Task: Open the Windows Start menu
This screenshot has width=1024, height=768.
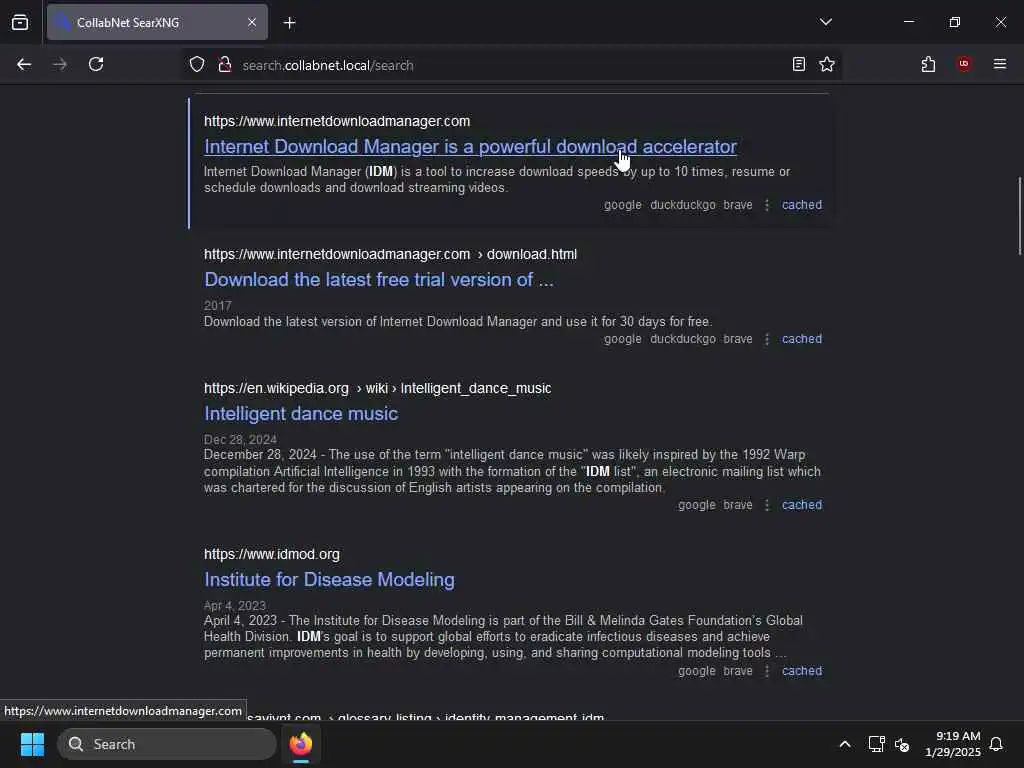Action: [x=32, y=744]
